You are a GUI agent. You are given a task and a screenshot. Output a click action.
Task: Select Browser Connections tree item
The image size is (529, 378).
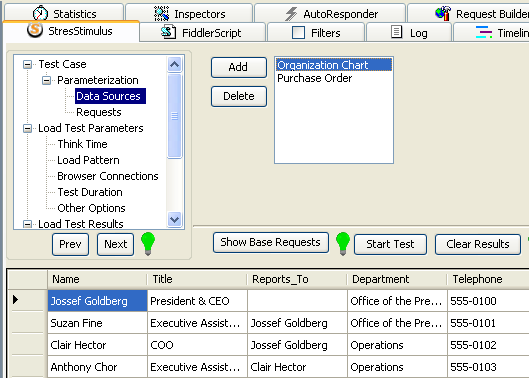[108, 176]
